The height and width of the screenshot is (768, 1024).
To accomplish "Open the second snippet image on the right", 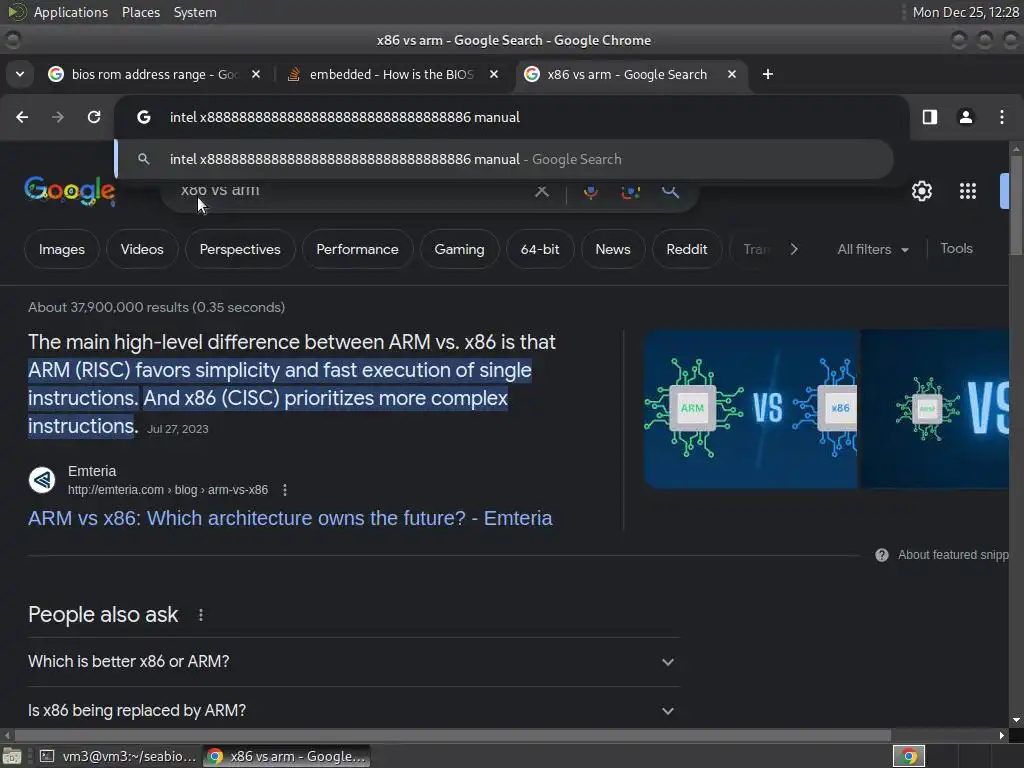I will (935, 409).
